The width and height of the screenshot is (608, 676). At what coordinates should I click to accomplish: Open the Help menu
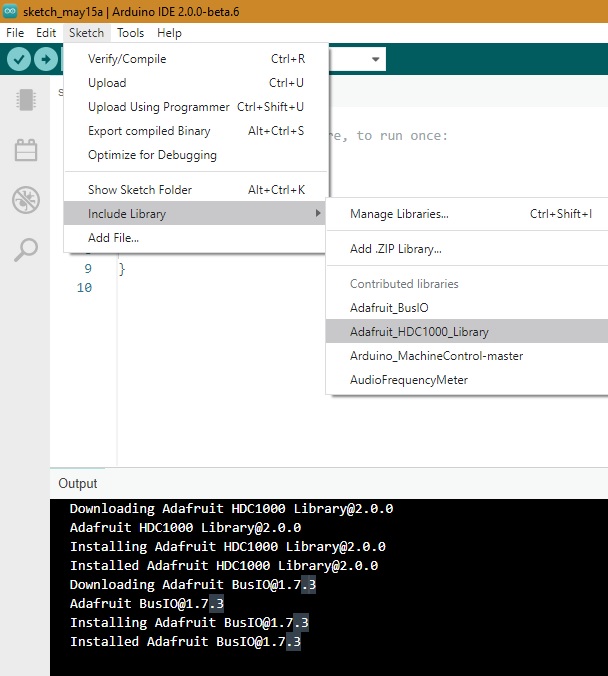click(x=169, y=33)
